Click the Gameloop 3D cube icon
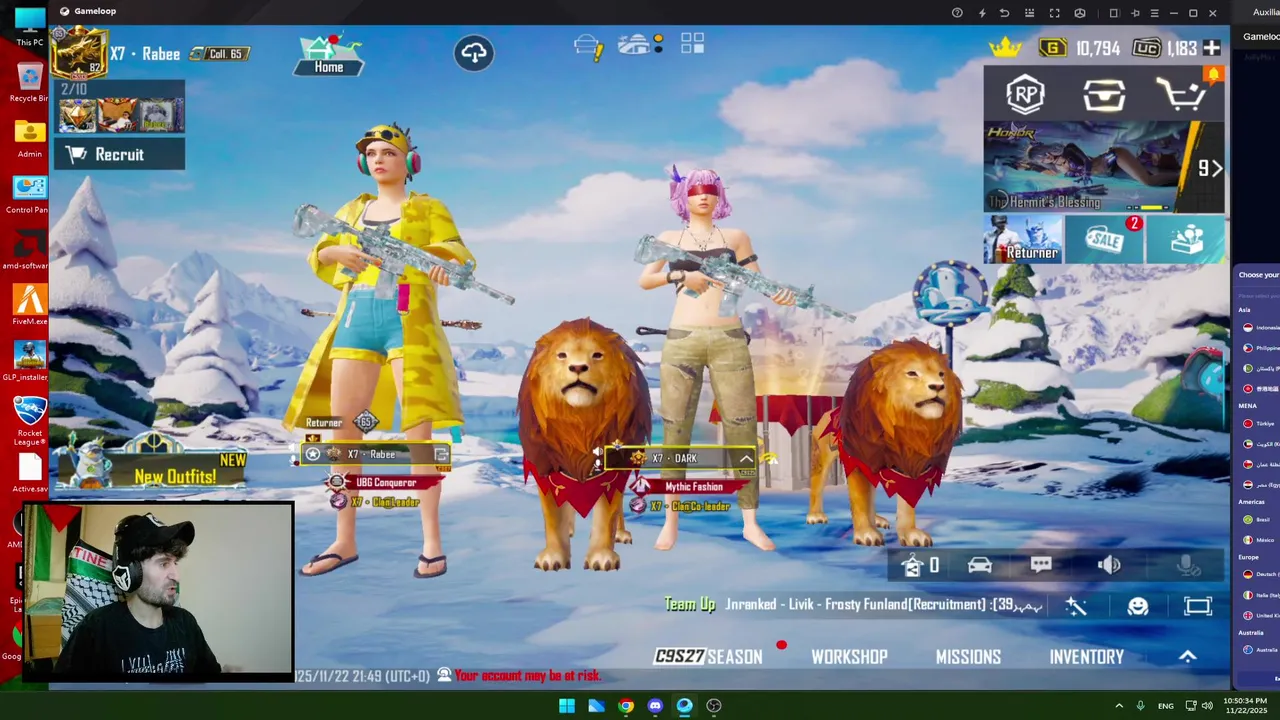Image resolution: width=1280 pixels, height=720 pixels. coord(1080,13)
